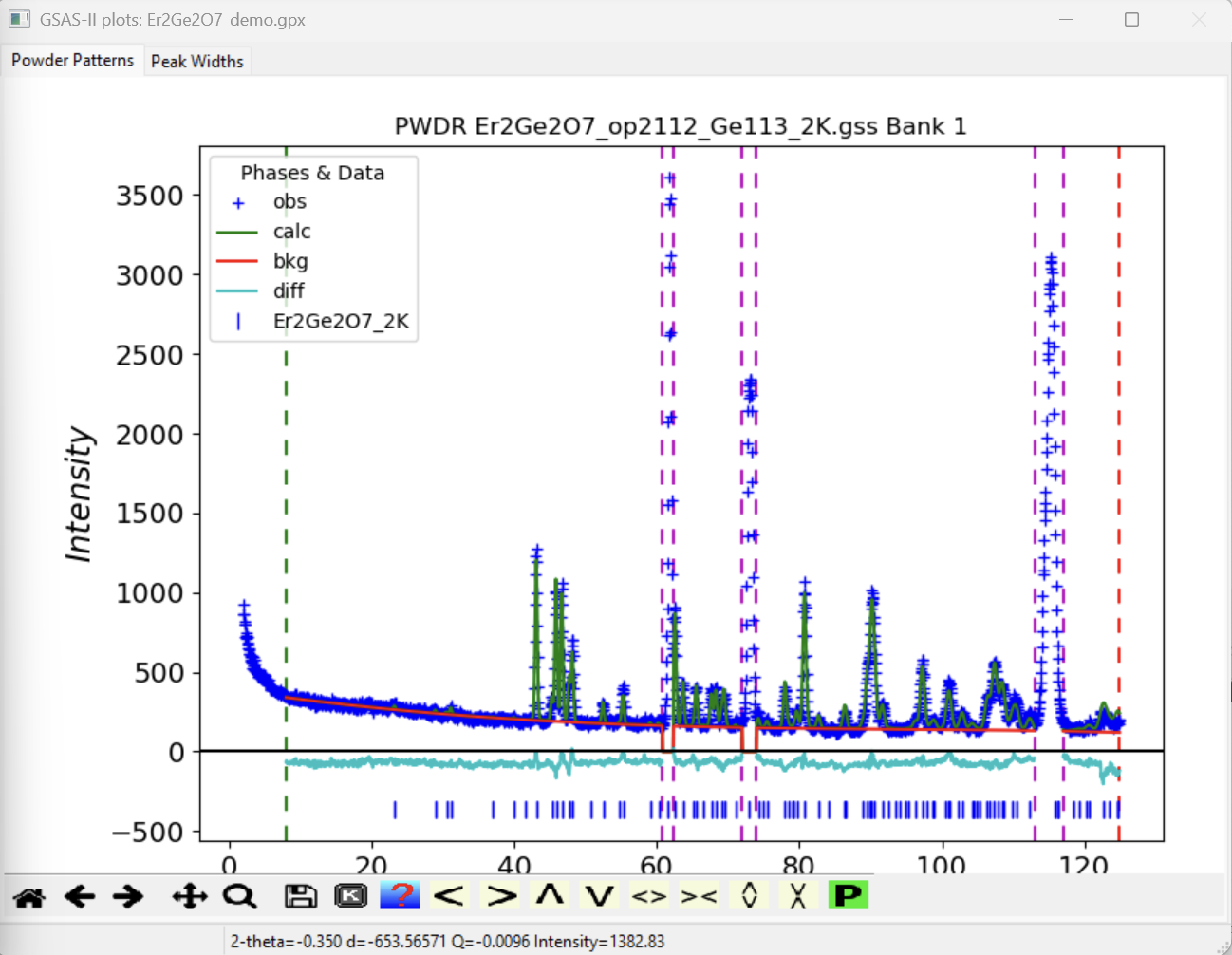Click the 'Intensity' y-axis label

point(79,494)
